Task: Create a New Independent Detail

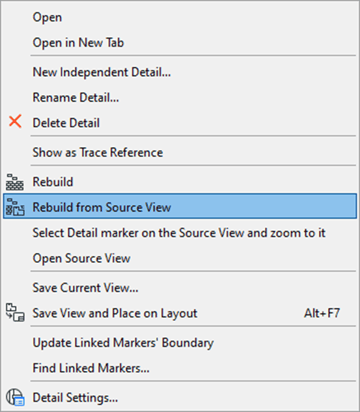Action: [180, 72]
